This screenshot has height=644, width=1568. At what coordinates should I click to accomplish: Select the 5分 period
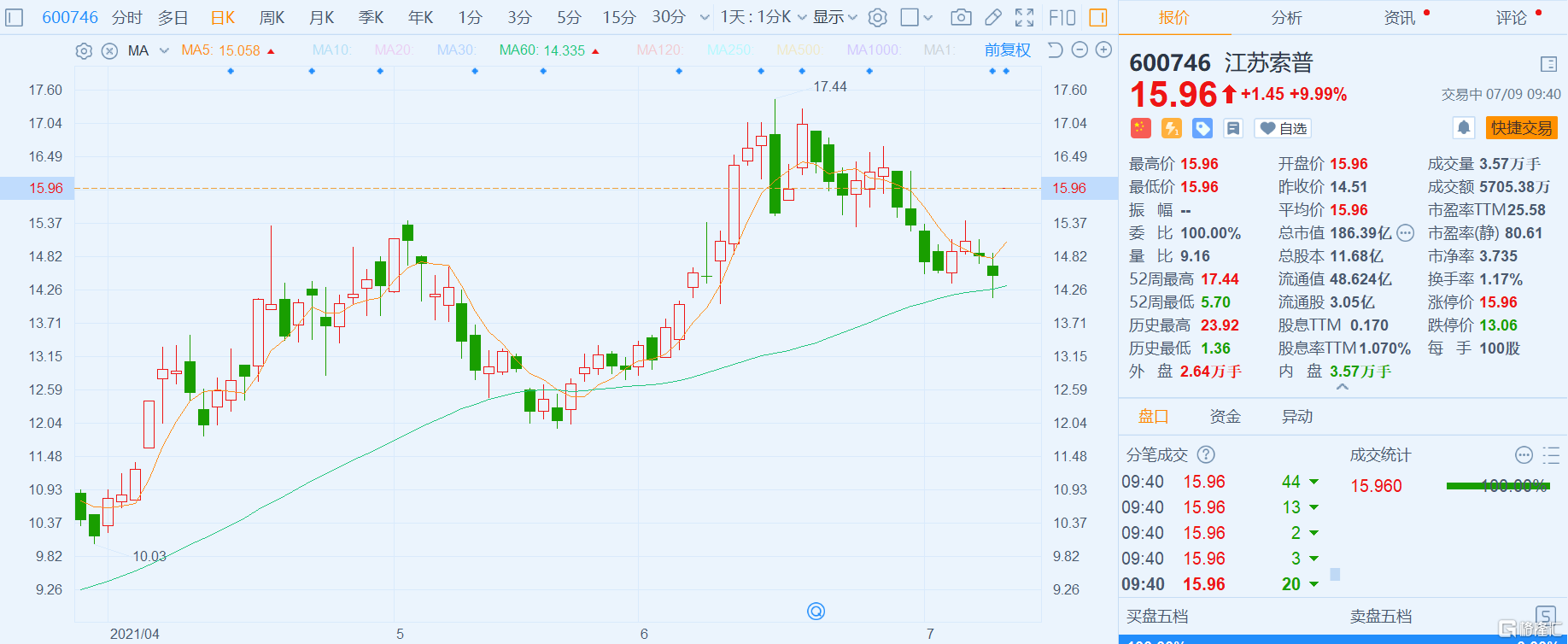[569, 17]
